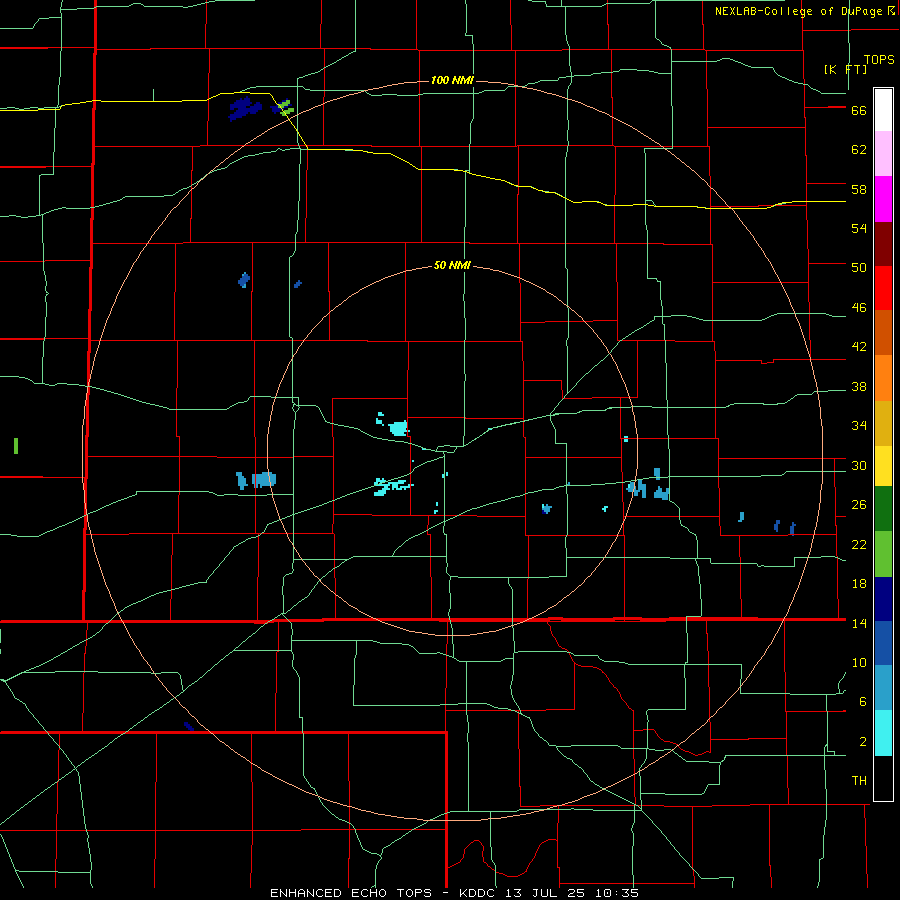This screenshot has width=900, height=900.
Task: Click the navy blue legend swatch
Action: 883,599
